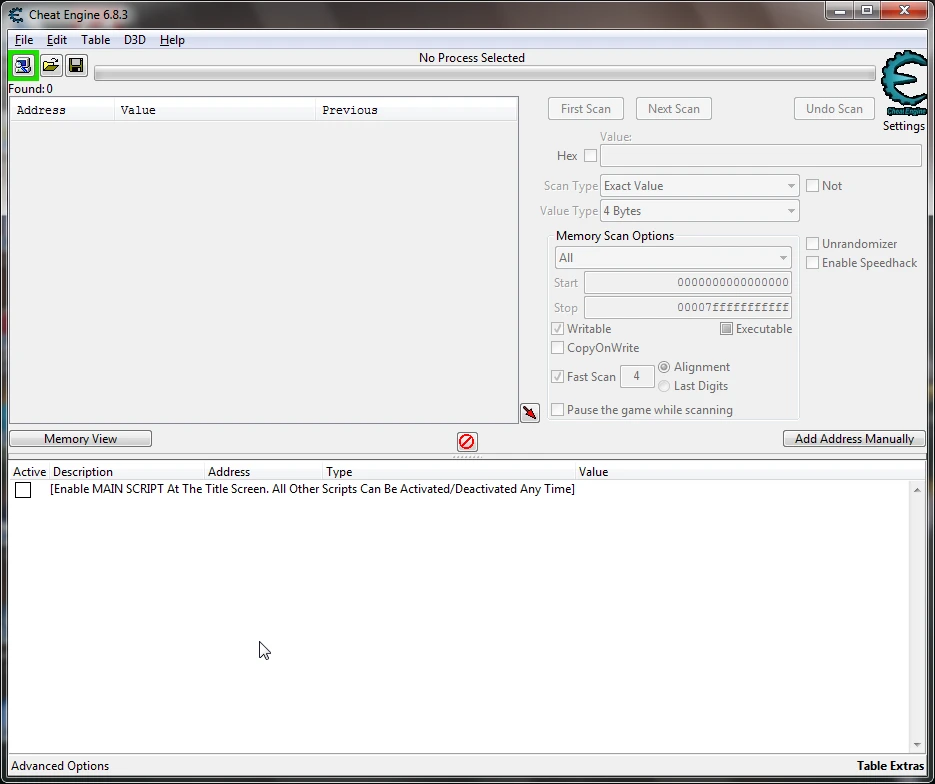Image resolution: width=935 pixels, height=784 pixels.
Task: Load a cheat table from file
Action: [50, 65]
